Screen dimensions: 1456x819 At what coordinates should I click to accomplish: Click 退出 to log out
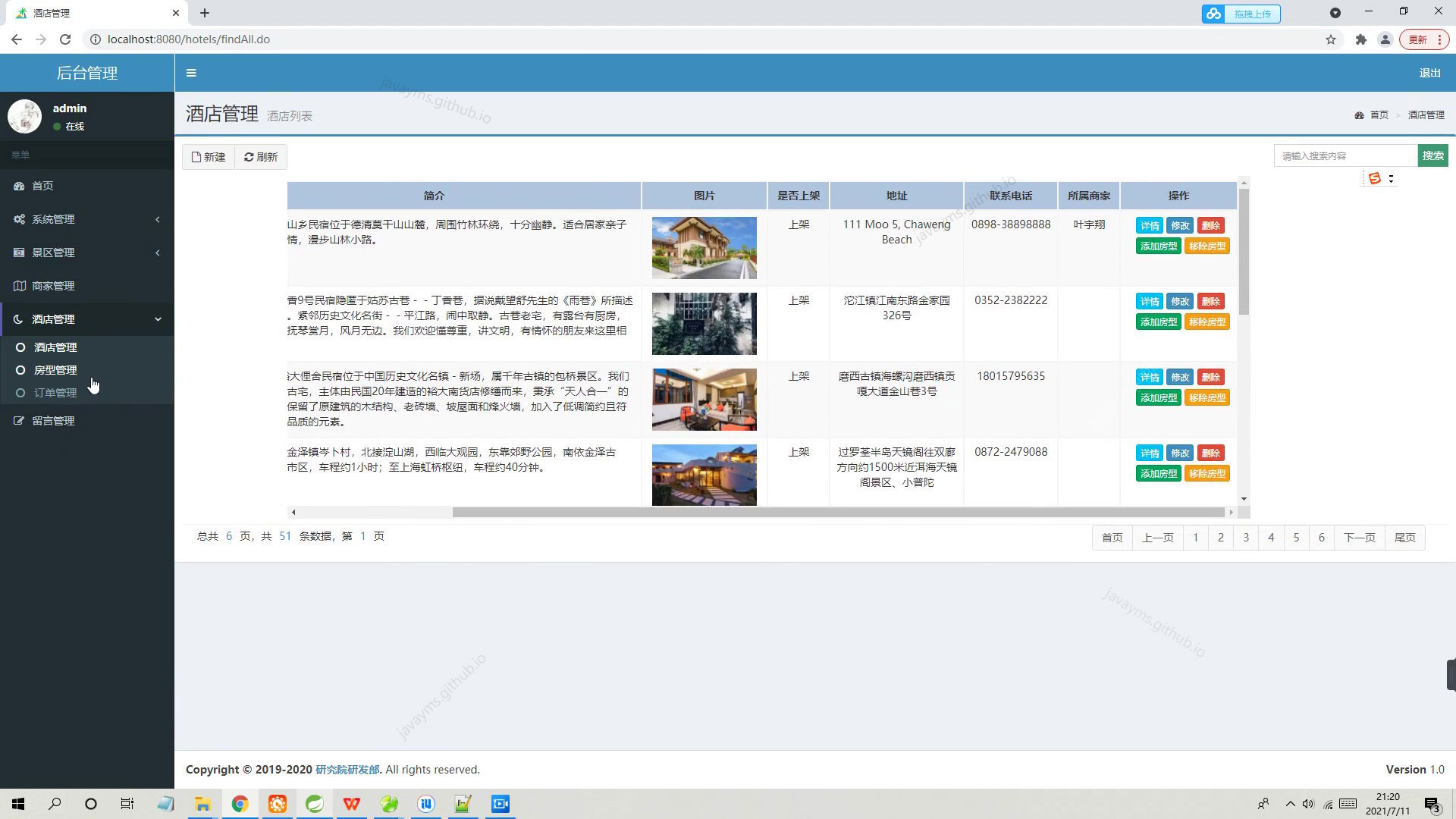click(x=1429, y=73)
